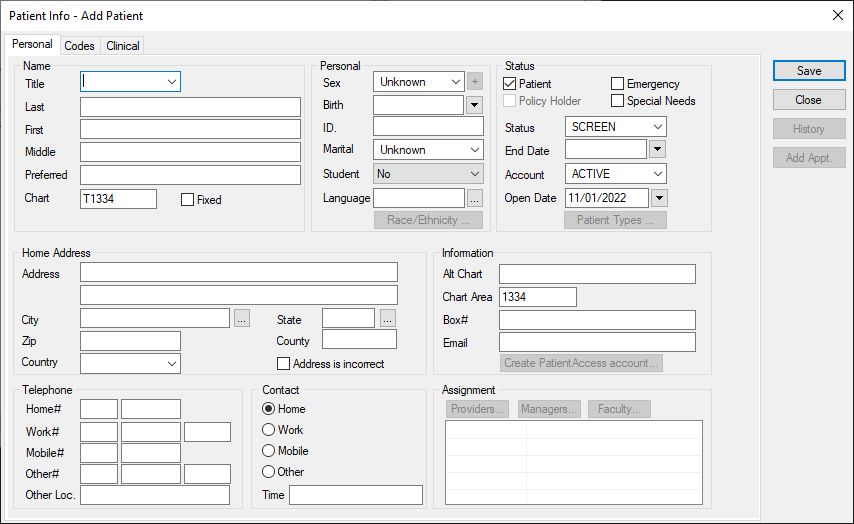Expand the Status SCREEN dropdown
Viewport: 854px width, 524px height.
point(656,127)
